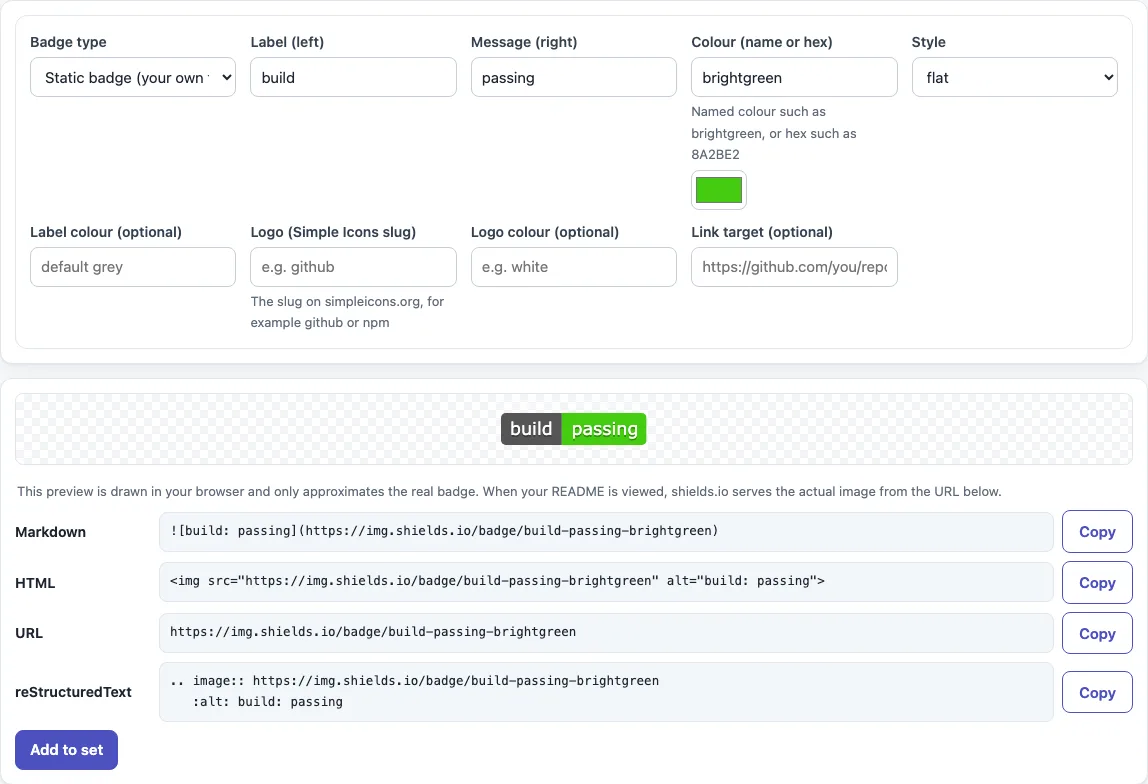Open the green colour swatch picker
Viewport: 1148px width, 784px height.
pyautogui.click(x=718, y=190)
